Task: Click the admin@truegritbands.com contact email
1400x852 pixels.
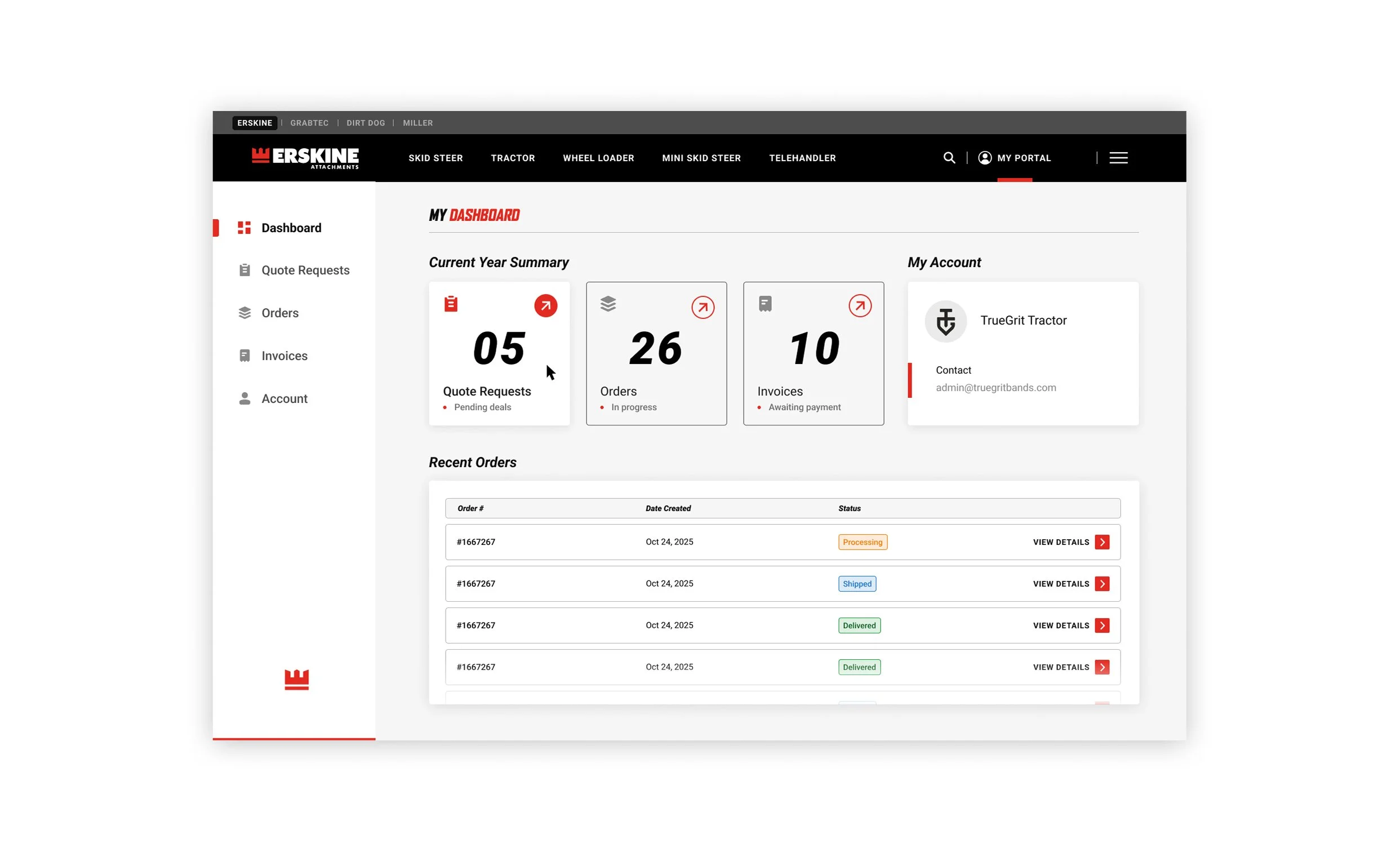Action: [995, 388]
